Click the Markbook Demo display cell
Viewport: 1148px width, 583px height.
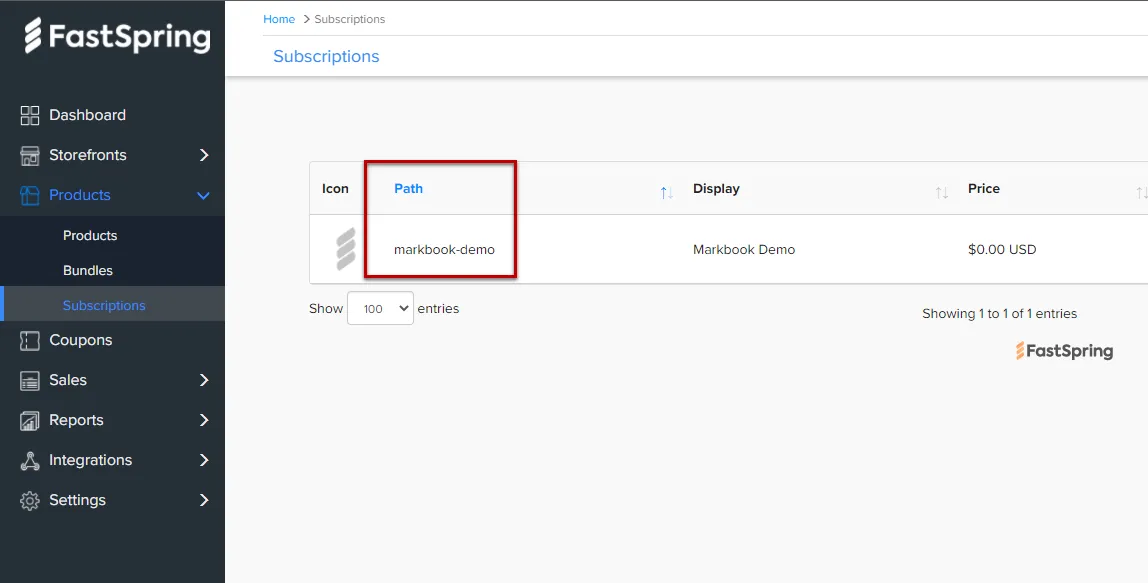[x=744, y=250]
